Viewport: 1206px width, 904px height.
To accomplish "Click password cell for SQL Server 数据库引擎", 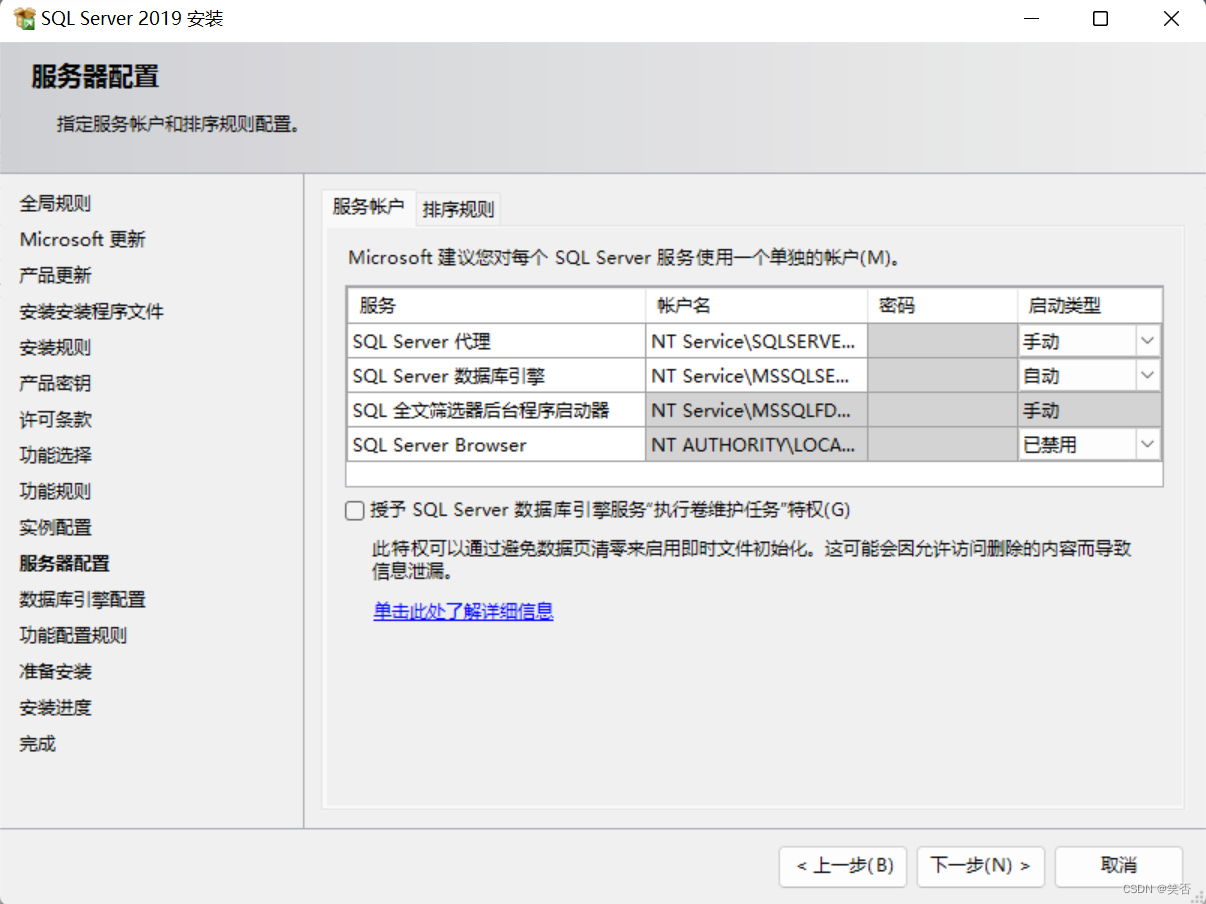I will coord(943,376).
